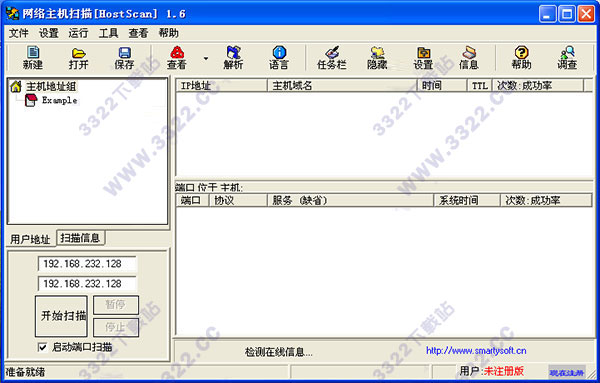Click the 保存 (Save) disk icon
600x383 pixels.
tap(125, 52)
